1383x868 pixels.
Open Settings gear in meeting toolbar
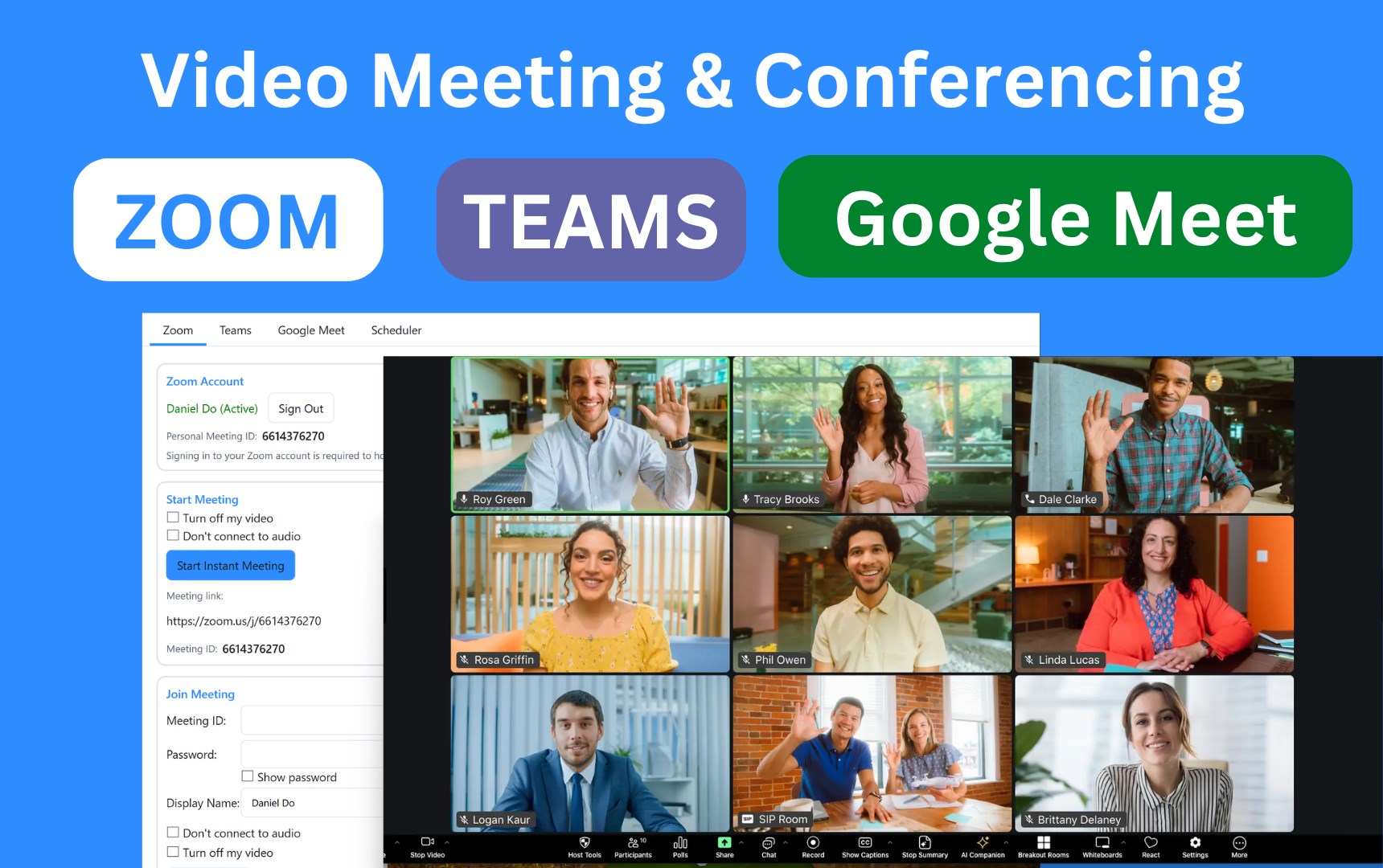1195,842
